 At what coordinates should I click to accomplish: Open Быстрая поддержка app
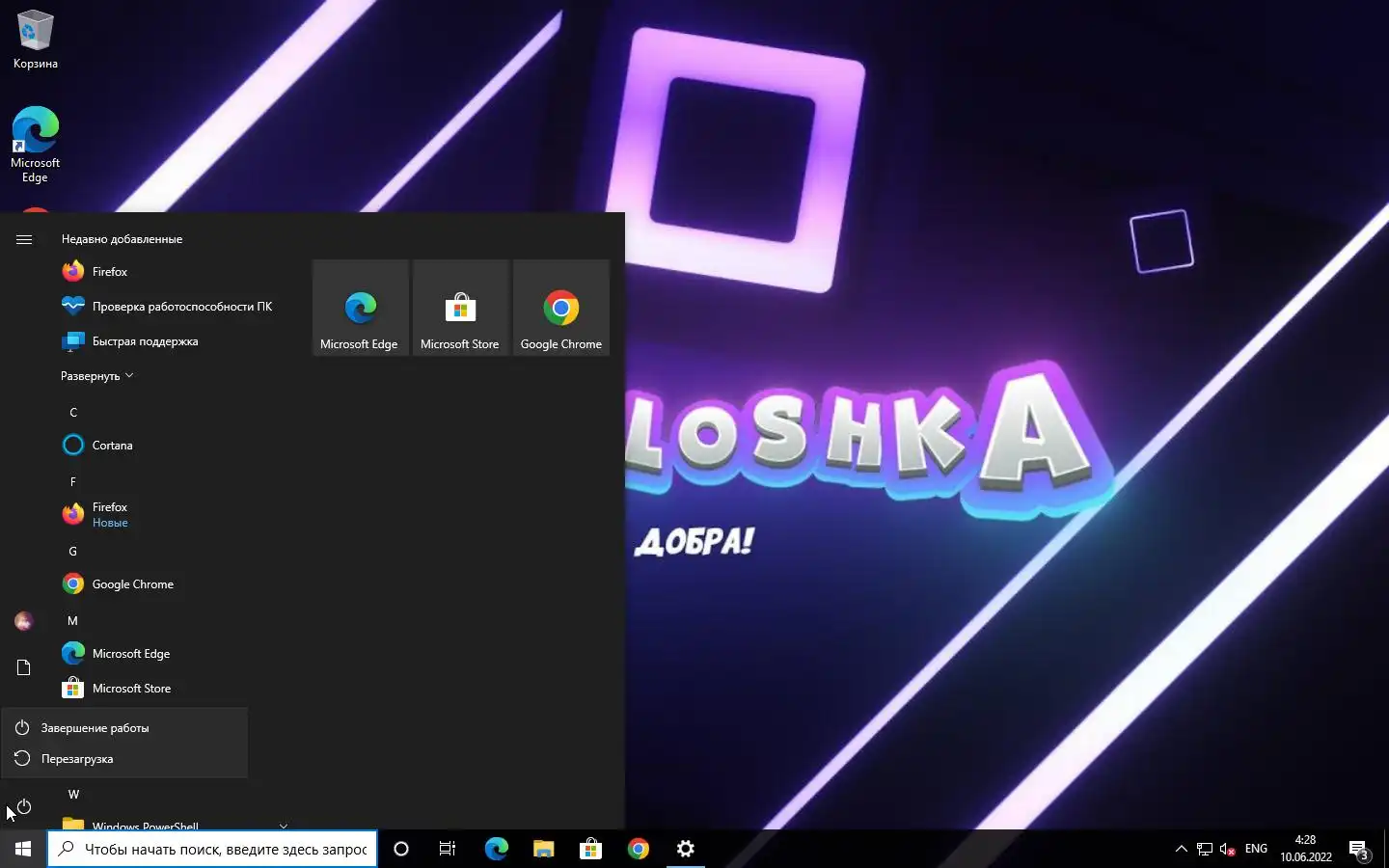174,341
